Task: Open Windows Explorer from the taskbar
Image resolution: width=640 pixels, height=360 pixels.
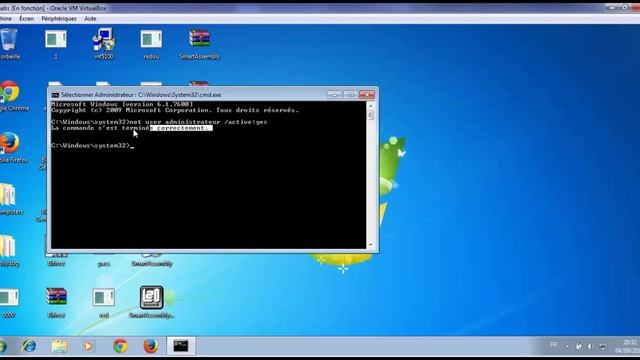Action: 60,346
